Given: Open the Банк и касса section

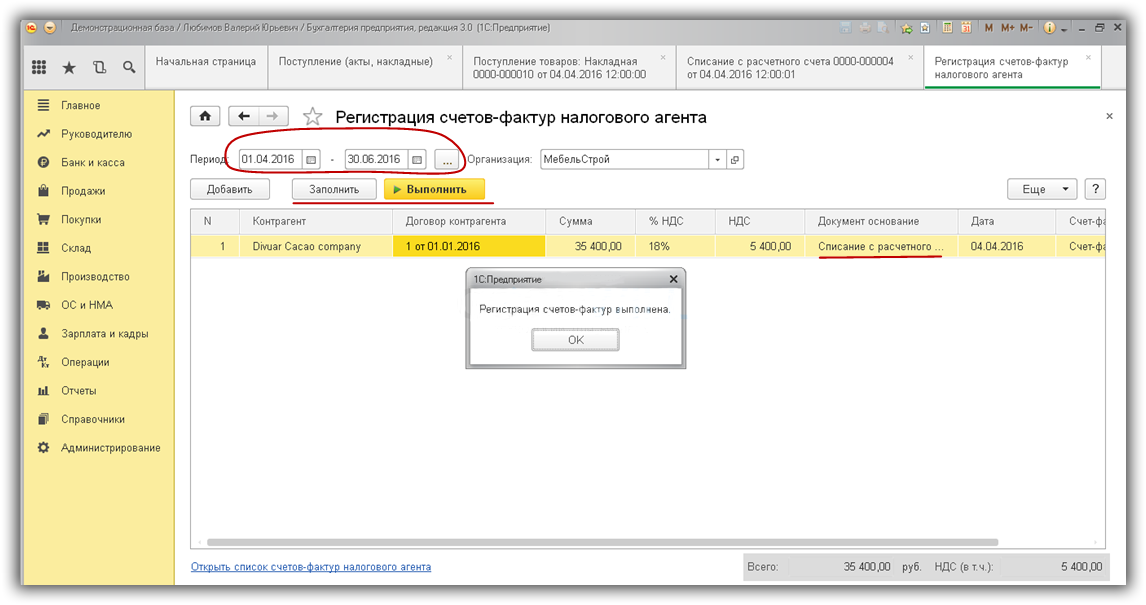Looking at the screenshot, I should tap(92, 162).
